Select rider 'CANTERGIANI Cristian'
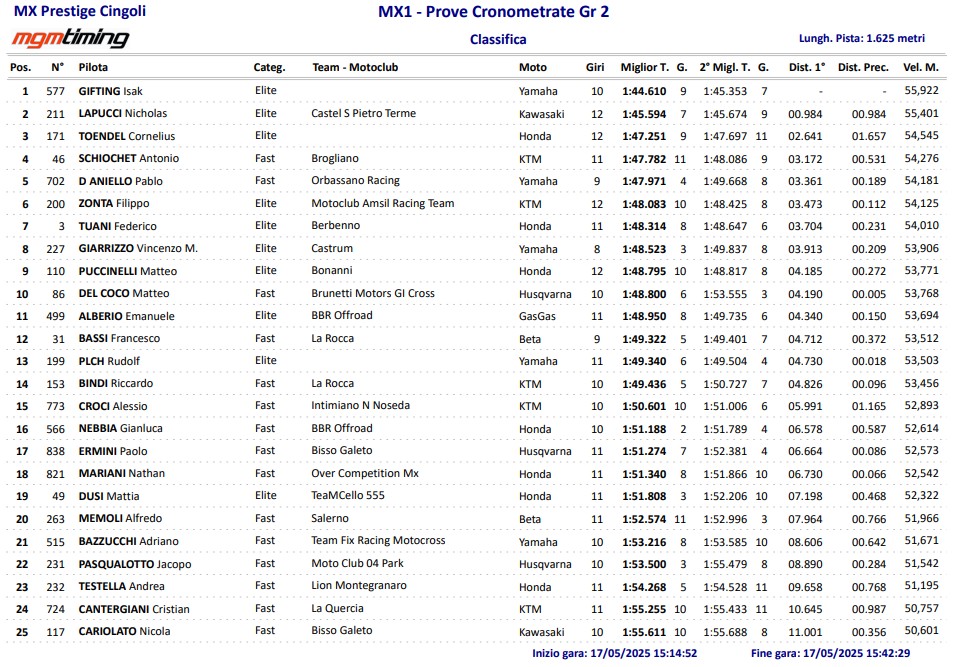The image size is (956, 667). click(134, 610)
